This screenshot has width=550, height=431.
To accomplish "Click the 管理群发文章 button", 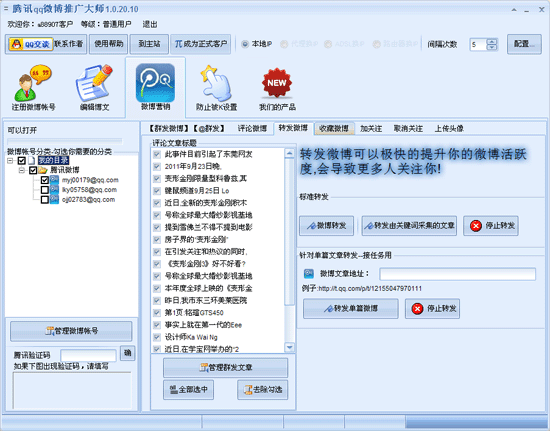I will [x=226, y=368].
